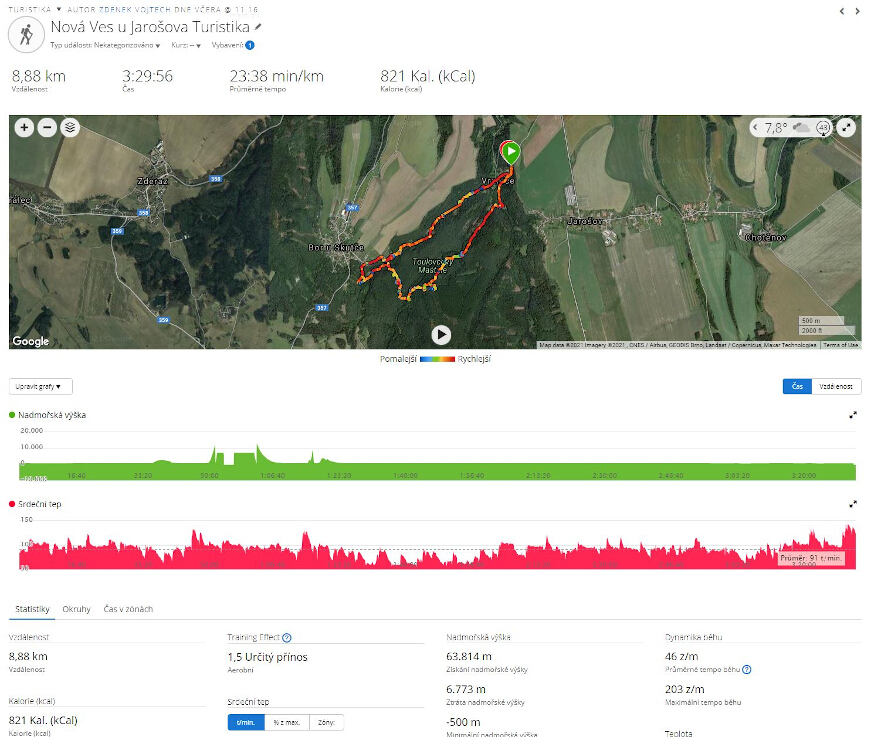Switch to the Okruhy tab
The image size is (871, 737).
point(76,609)
